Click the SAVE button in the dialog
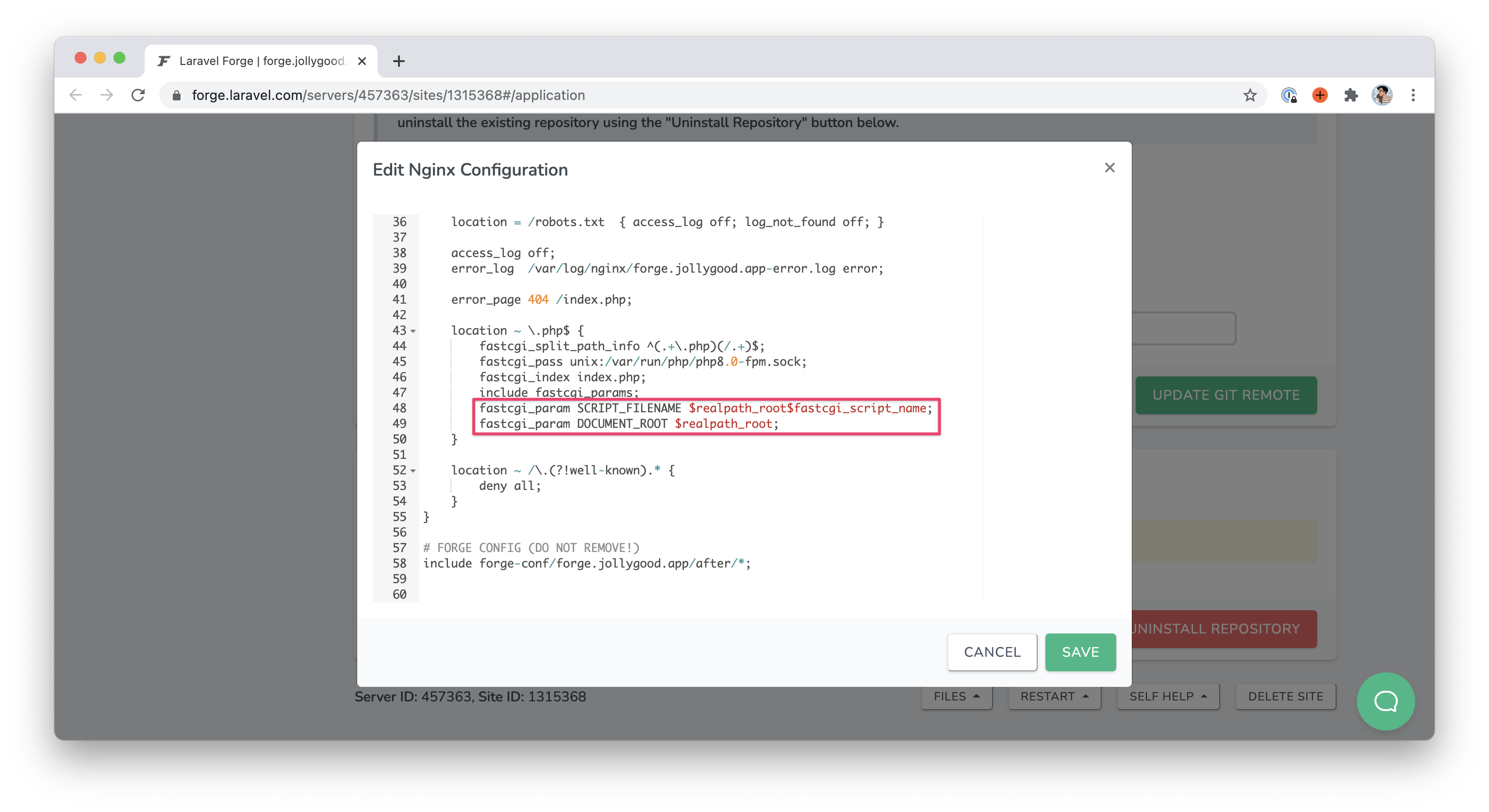The width and height of the screenshot is (1489, 812). [x=1080, y=651]
